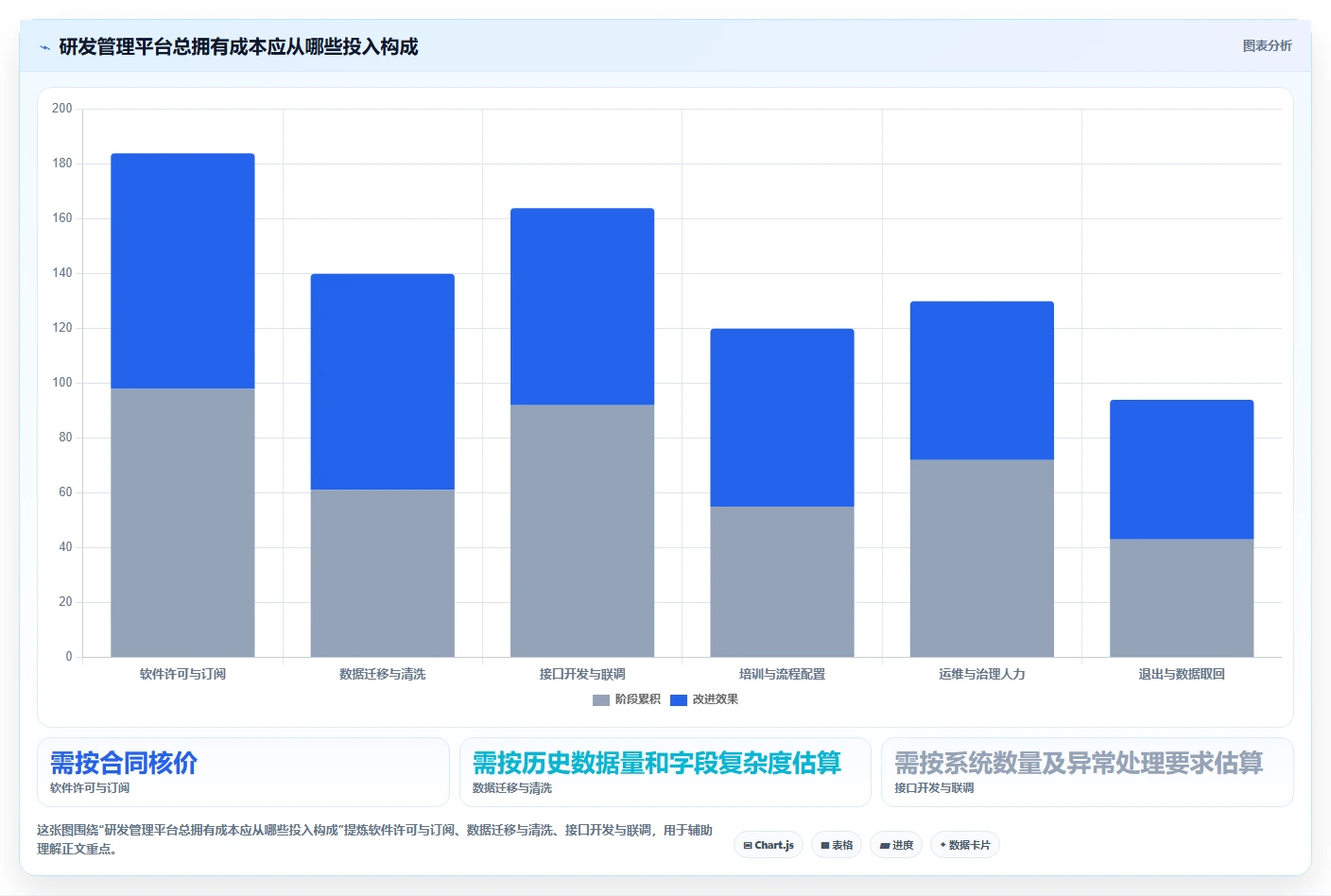Click 数据迁移与清洗 subtitle in second card
Screen dimensions: 1331x896
512,787
